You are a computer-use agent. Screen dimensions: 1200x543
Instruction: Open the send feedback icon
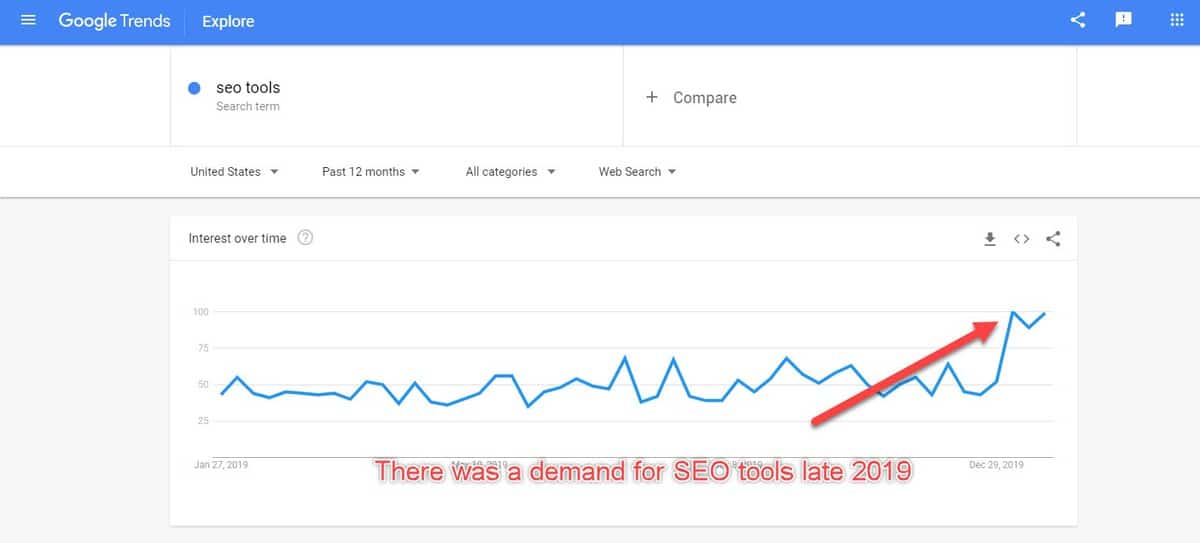1124,20
